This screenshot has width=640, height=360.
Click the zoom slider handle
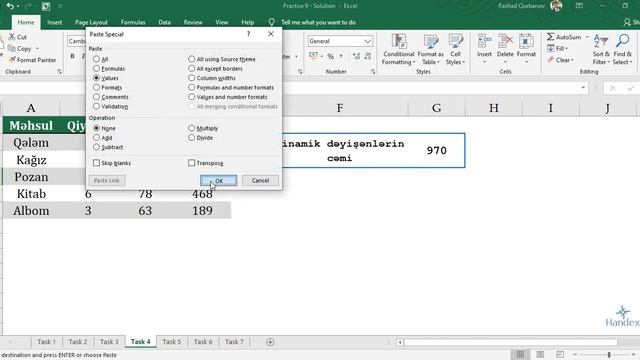[x=609, y=355]
